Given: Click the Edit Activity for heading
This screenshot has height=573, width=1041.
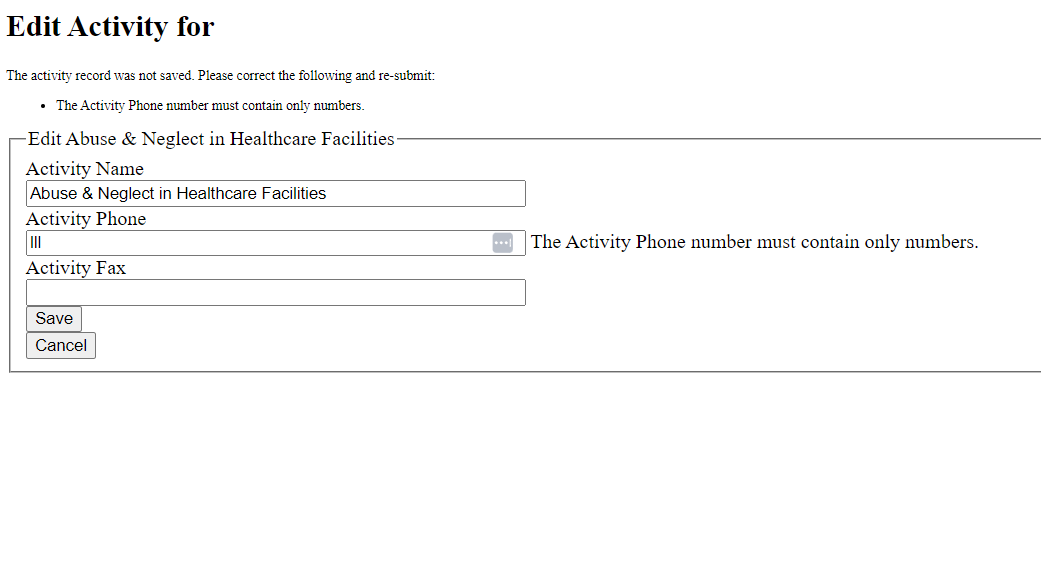Looking at the screenshot, I should [x=110, y=27].
